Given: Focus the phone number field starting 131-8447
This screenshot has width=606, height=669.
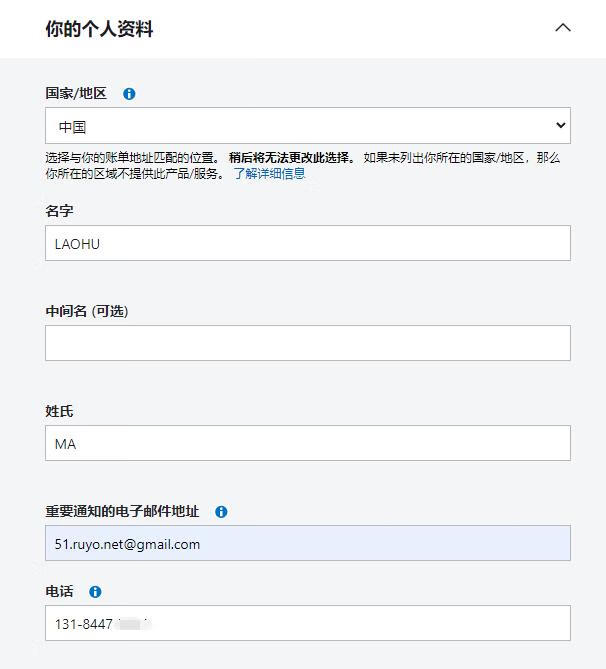Looking at the screenshot, I should 307,623.
